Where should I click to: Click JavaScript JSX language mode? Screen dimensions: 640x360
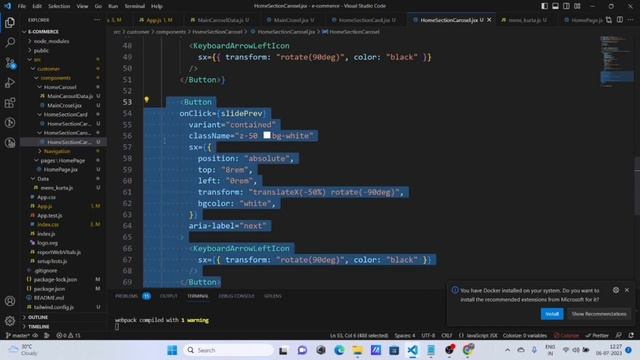(478, 336)
